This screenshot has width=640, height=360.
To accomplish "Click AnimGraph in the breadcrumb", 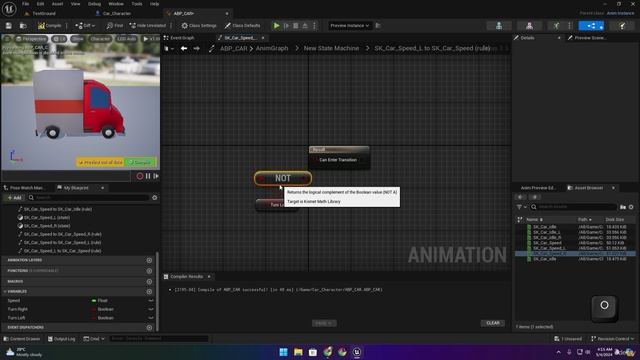I will 272,48.
